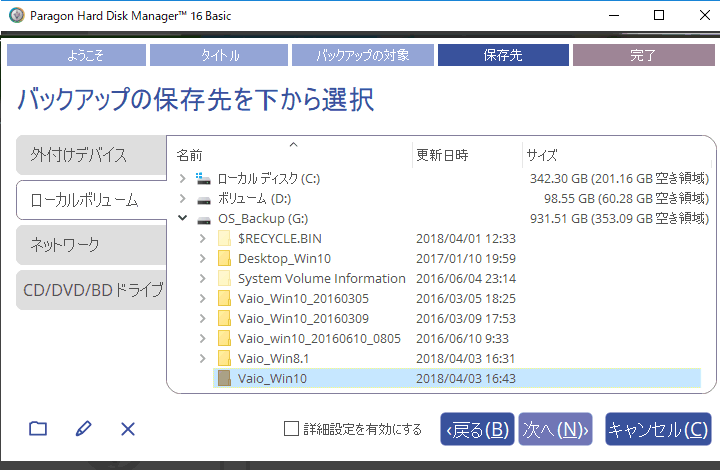Viewport: 720px width, 470px height.
Task: Select the ネットワーク tab
Action: click(91, 244)
